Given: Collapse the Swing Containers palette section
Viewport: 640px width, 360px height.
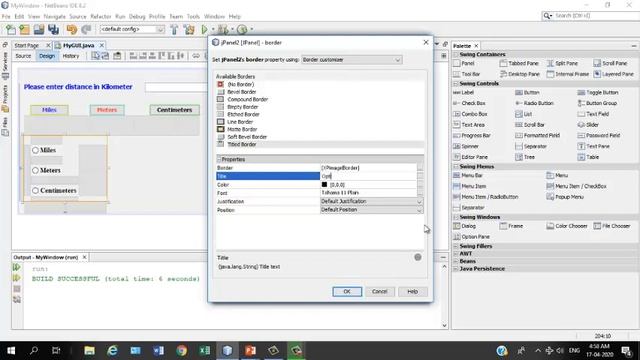Looking at the screenshot, I should [456, 54].
